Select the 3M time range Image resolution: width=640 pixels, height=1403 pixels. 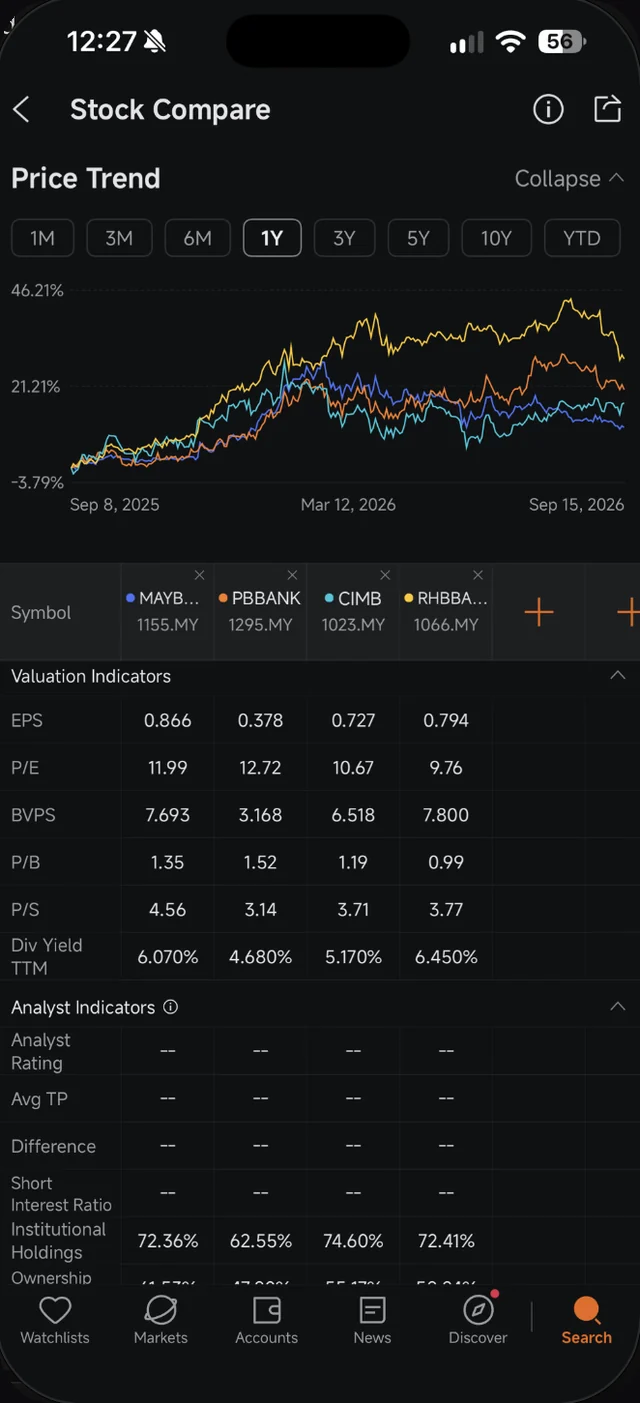point(119,238)
